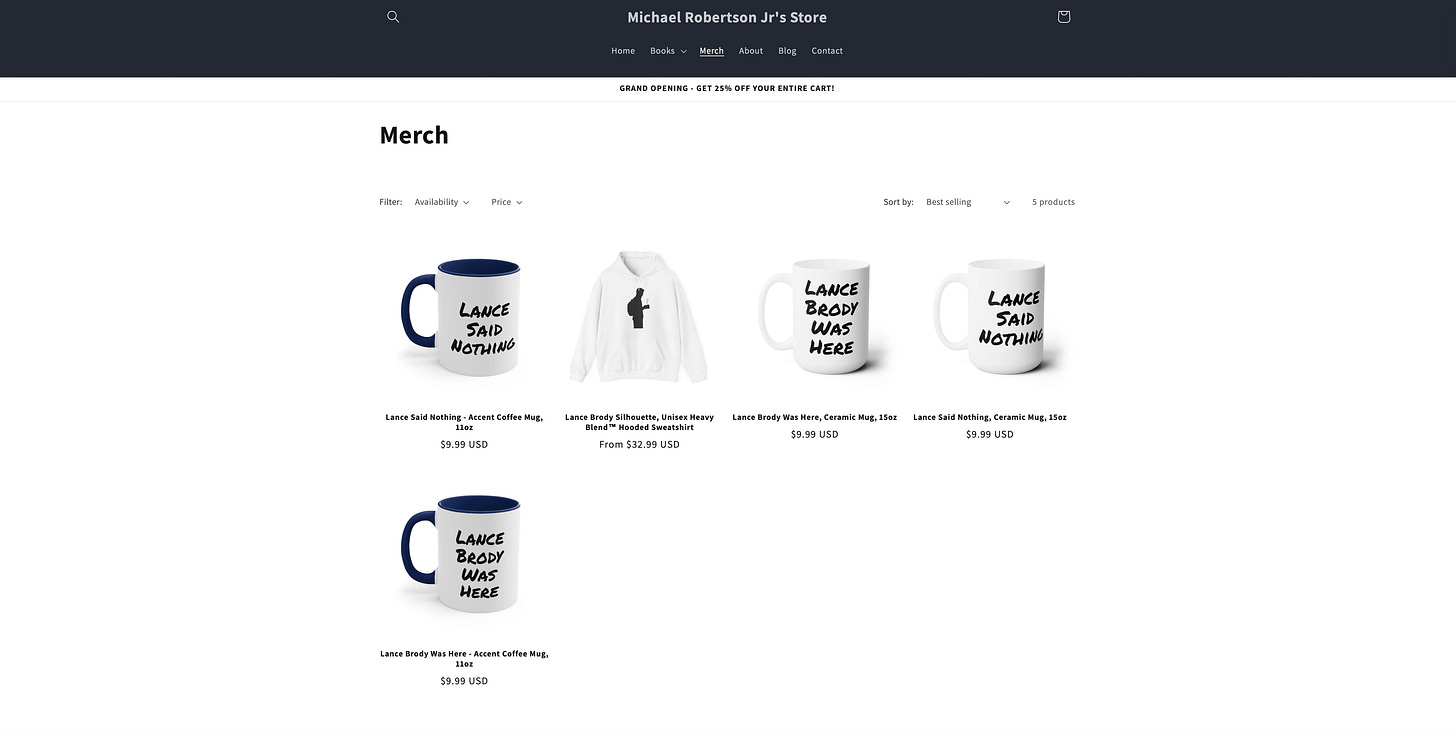Open the white Lance Brody Was Here mug image
The width and height of the screenshot is (1456, 731).
coord(814,318)
